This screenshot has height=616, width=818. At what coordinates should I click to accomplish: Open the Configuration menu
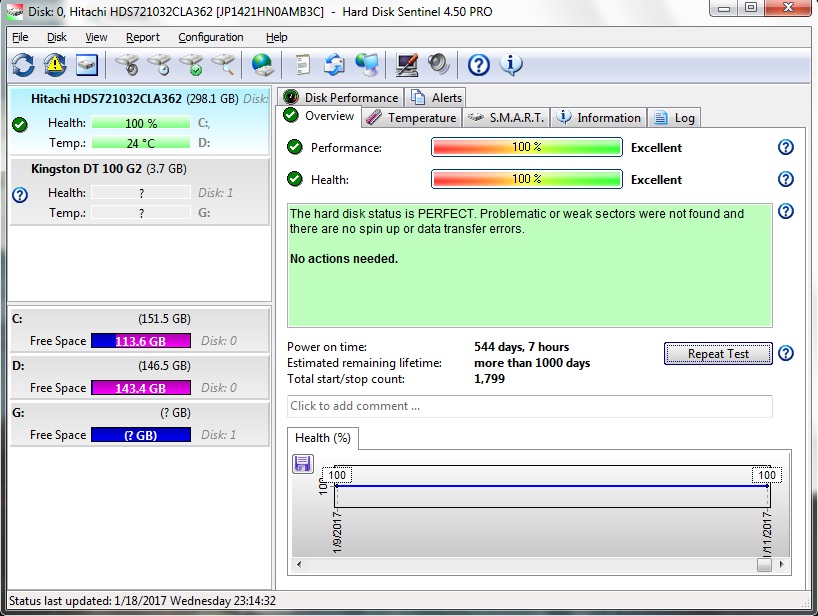(211, 37)
